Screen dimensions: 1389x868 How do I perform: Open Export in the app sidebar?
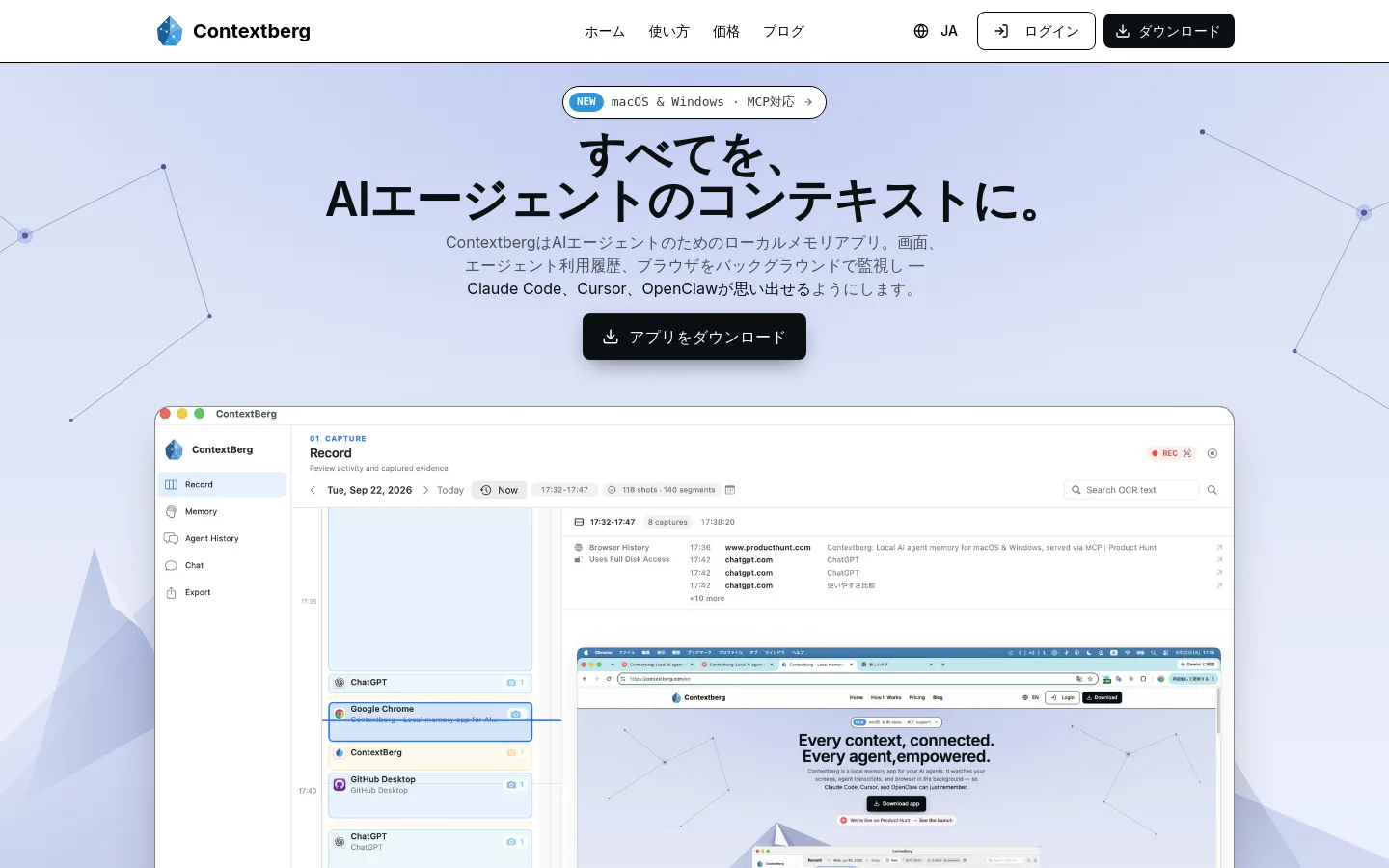pos(223,592)
